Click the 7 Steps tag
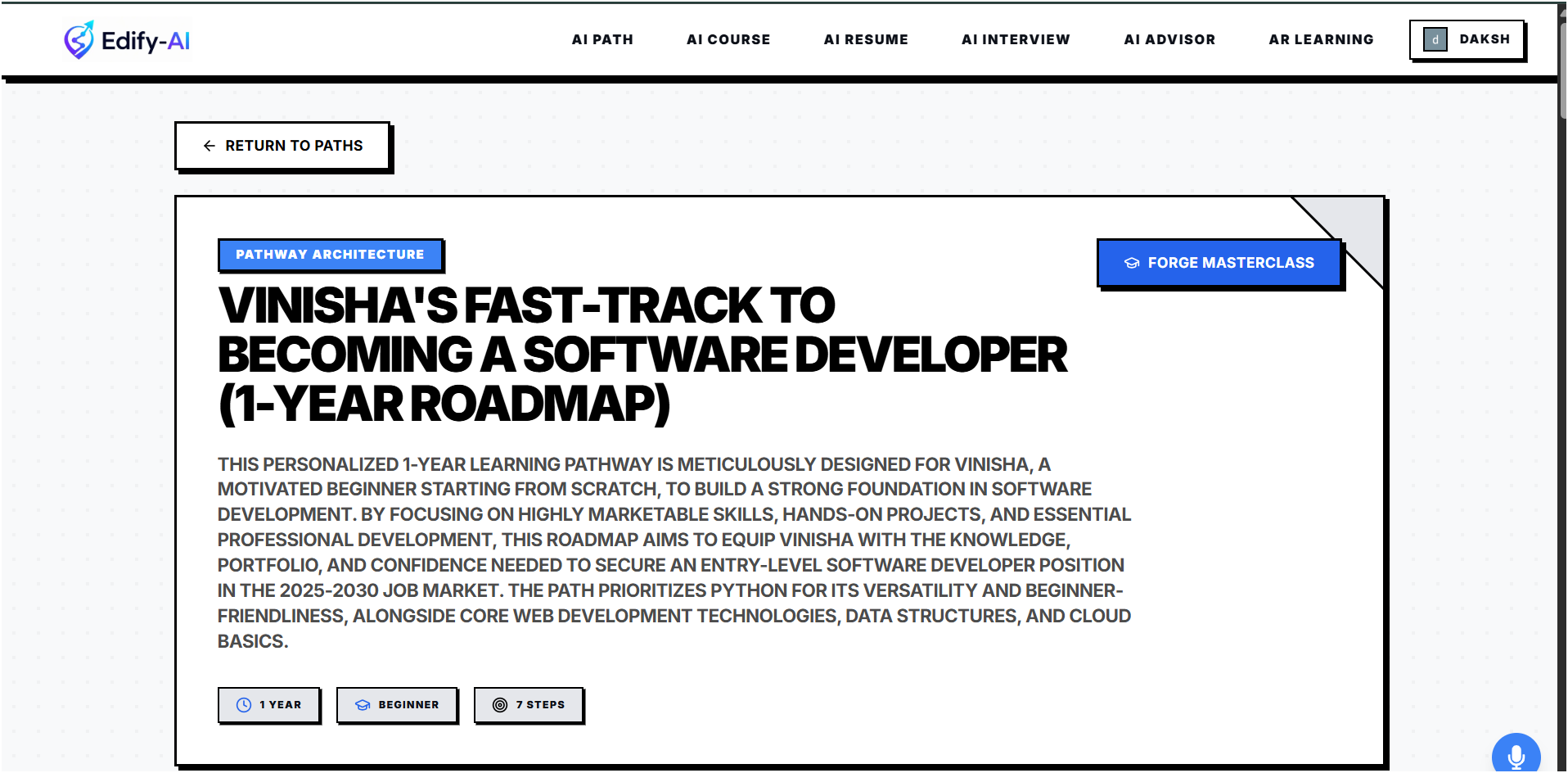The image size is (1568, 773). click(529, 705)
